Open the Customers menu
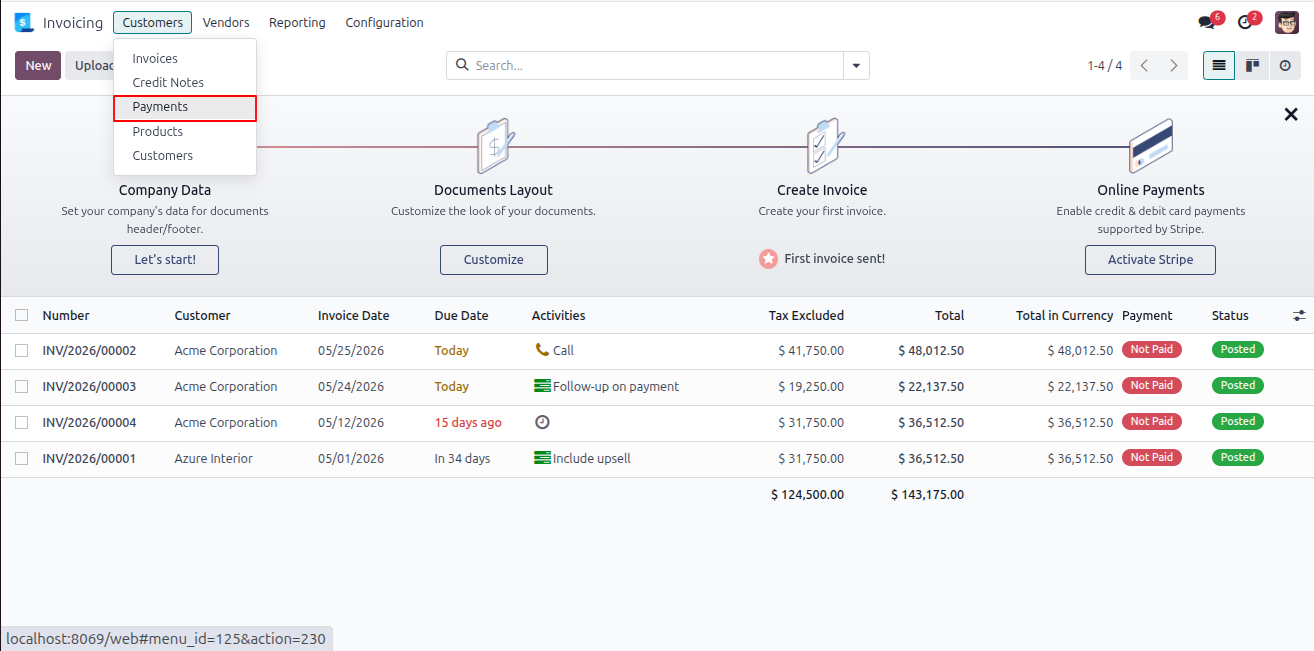Screen dimensions: 1314x651 (152, 22)
